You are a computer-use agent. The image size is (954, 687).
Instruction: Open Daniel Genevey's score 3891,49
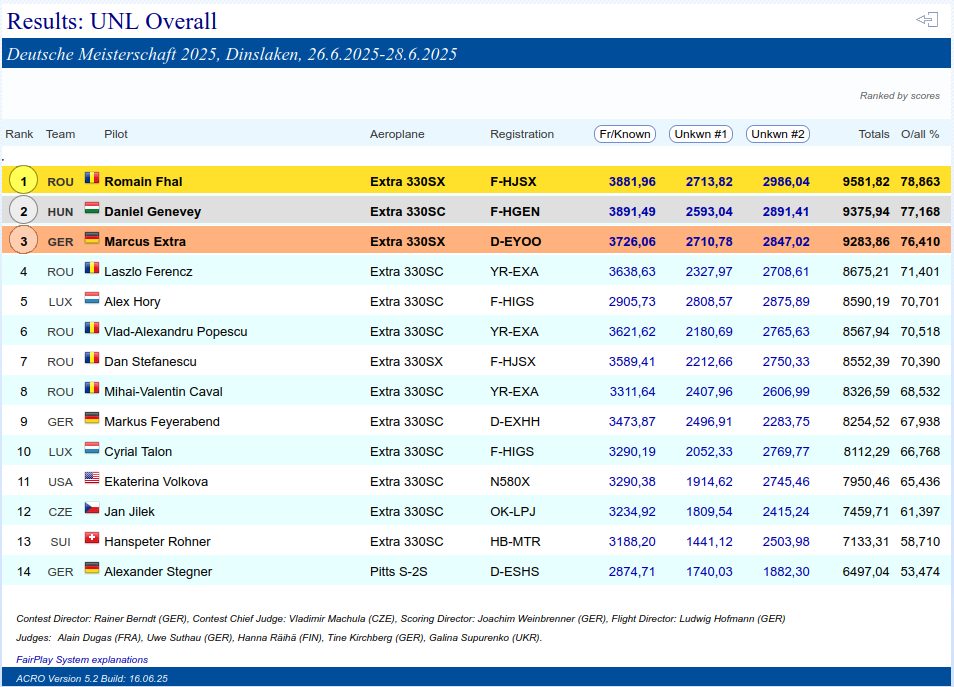[x=632, y=212]
